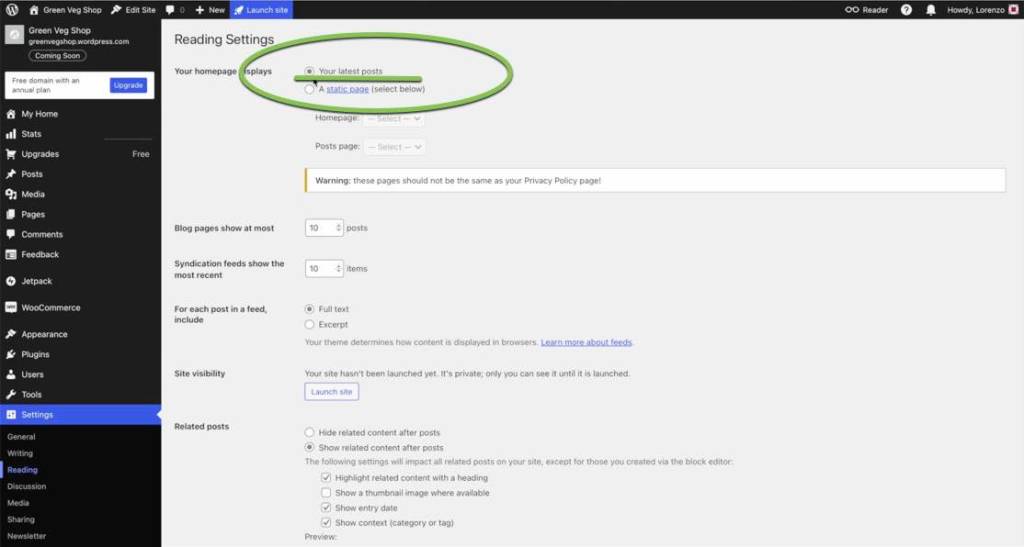The height and width of the screenshot is (547, 1024).
Task: Click the 'Blog pages show at most' number field
Action: (322, 228)
